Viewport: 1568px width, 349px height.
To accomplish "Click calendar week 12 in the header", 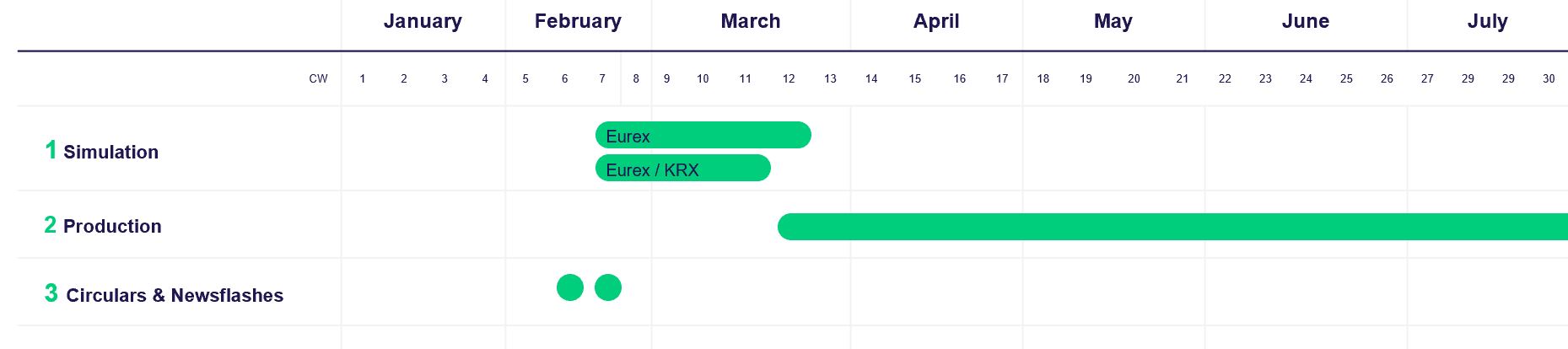I will pos(789,79).
